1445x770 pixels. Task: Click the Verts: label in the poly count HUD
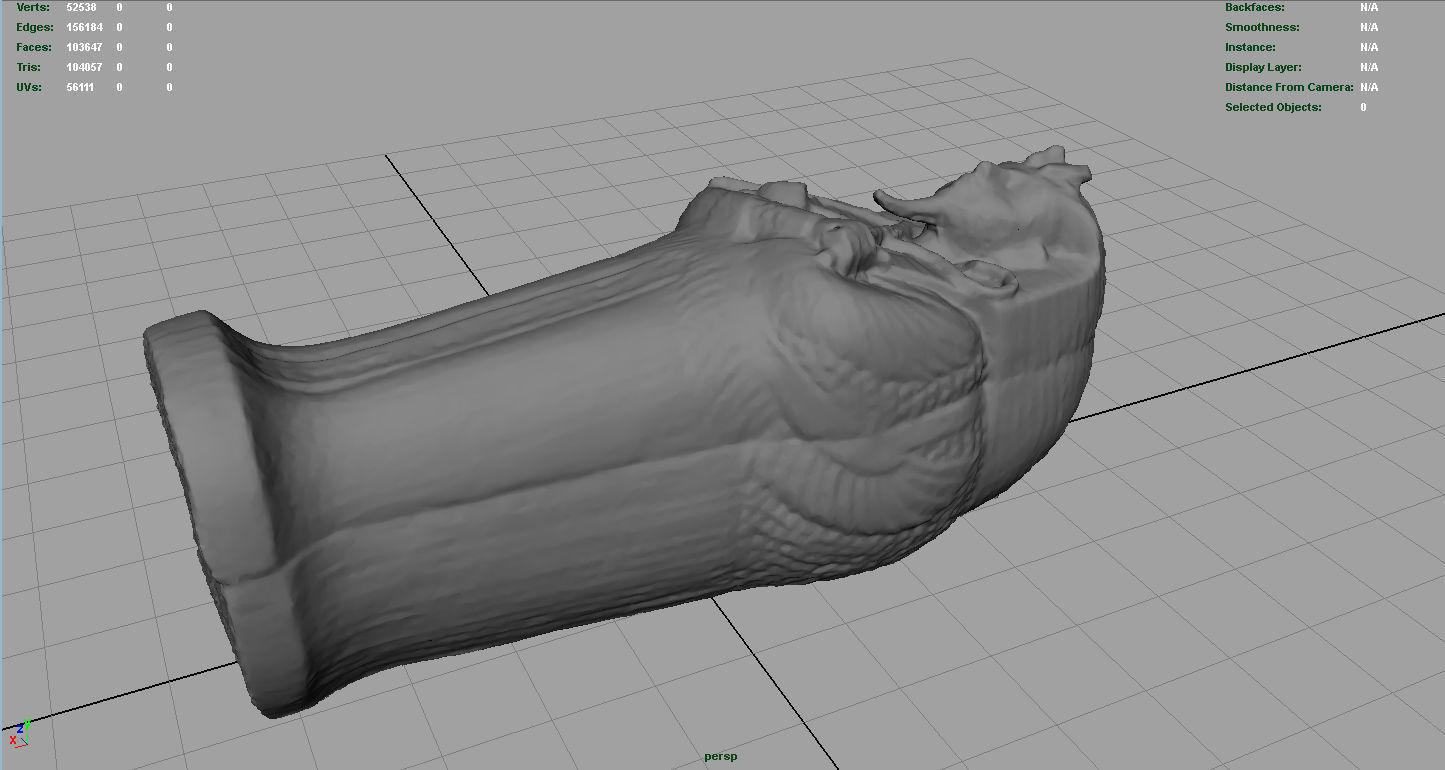(x=33, y=7)
